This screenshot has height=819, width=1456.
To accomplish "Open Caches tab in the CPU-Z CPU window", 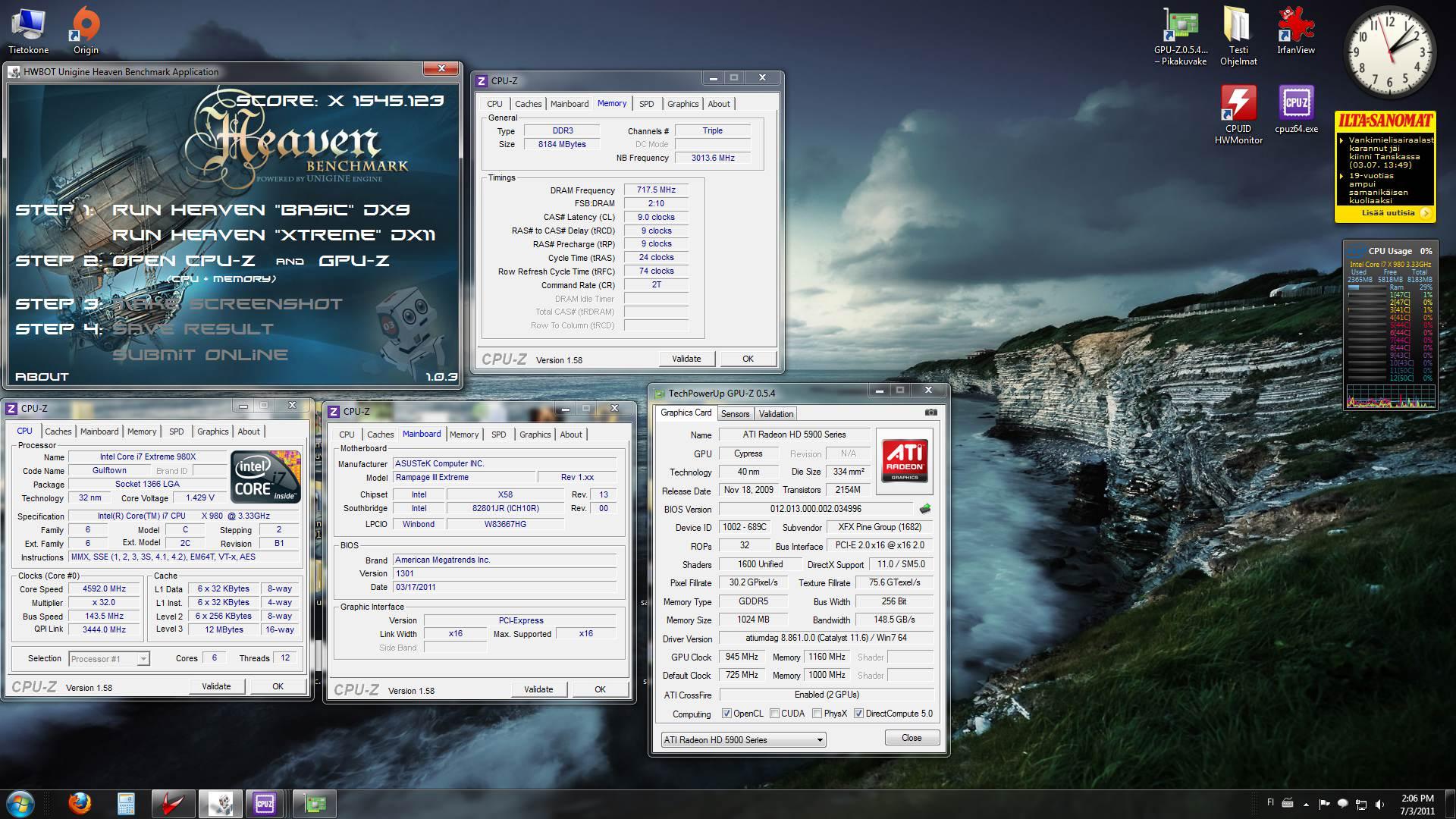I will pyautogui.click(x=58, y=431).
